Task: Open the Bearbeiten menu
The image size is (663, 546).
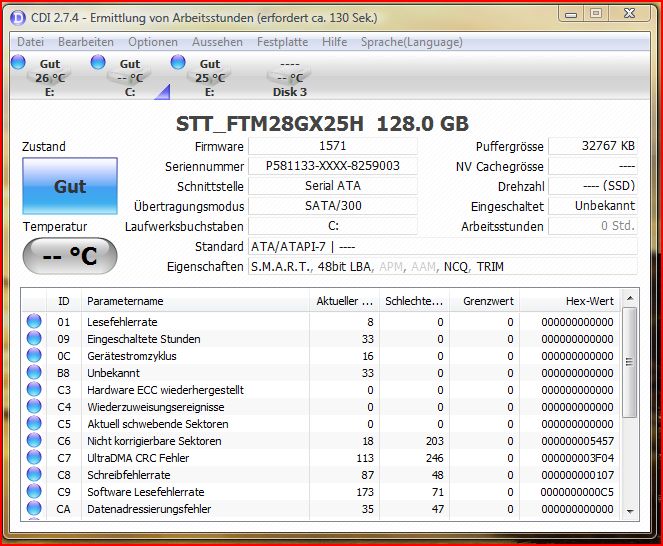Action: coord(86,42)
